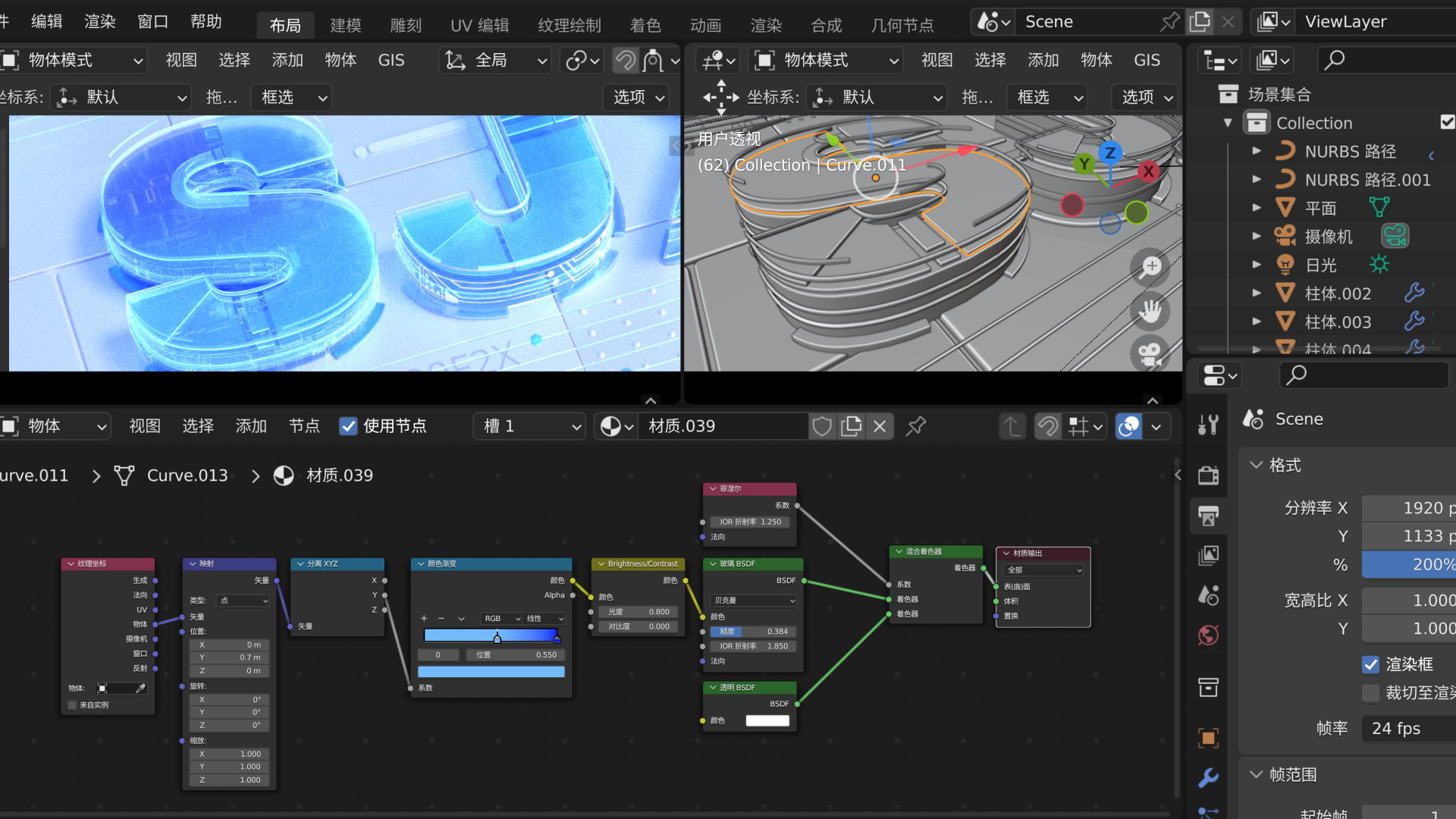Uncheck the 使用节点 checkbox
1456x819 pixels.
coord(348,426)
